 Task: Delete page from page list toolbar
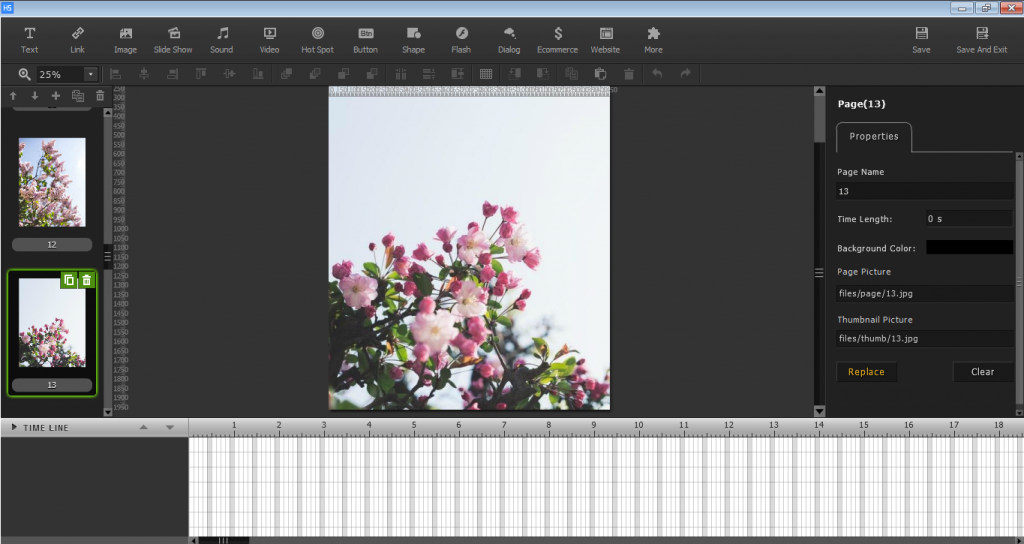100,96
